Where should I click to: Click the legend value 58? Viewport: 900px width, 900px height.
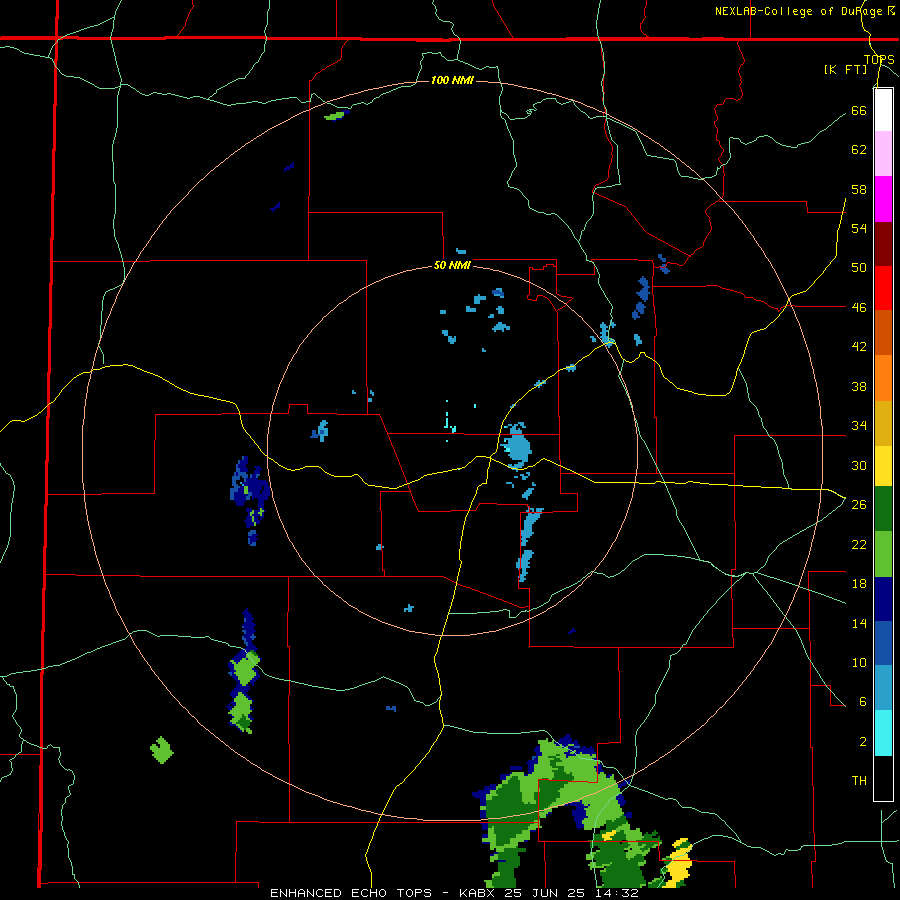click(859, 189)
